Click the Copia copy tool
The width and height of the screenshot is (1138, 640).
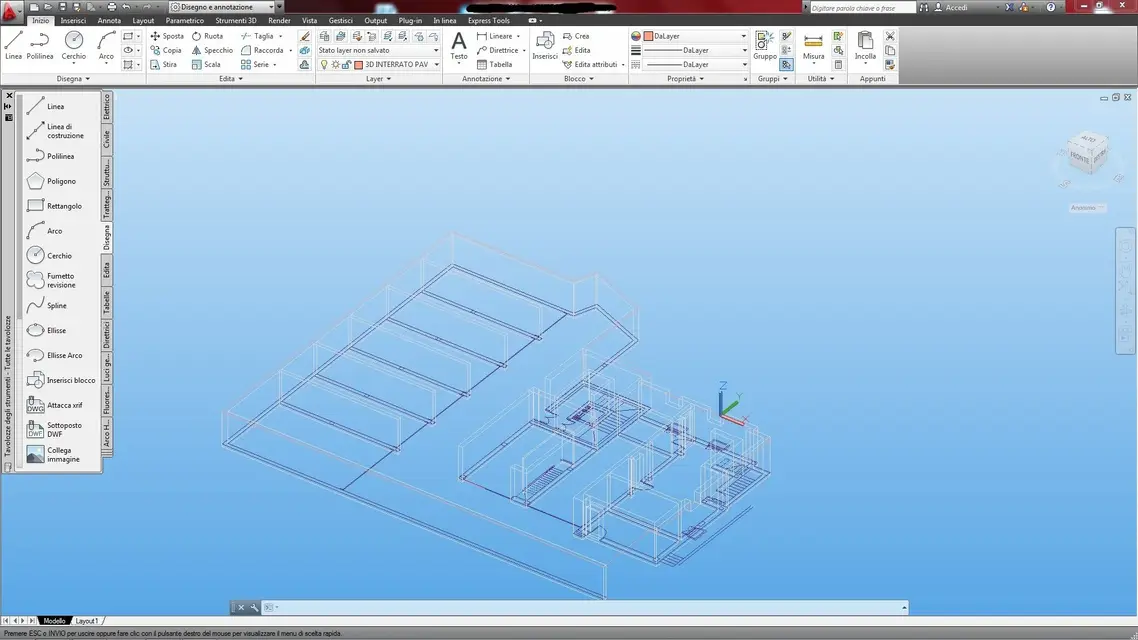coord(166,50)
